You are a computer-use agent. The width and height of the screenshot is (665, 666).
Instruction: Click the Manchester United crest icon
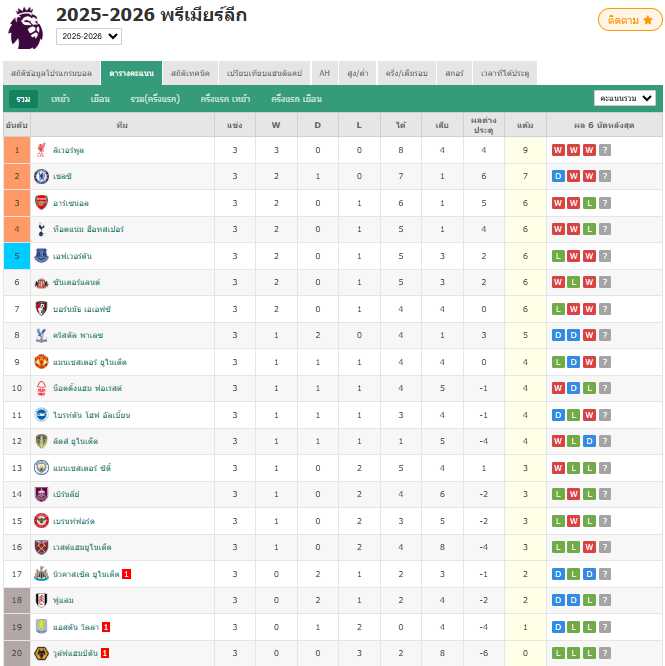(x=41, y=362)
